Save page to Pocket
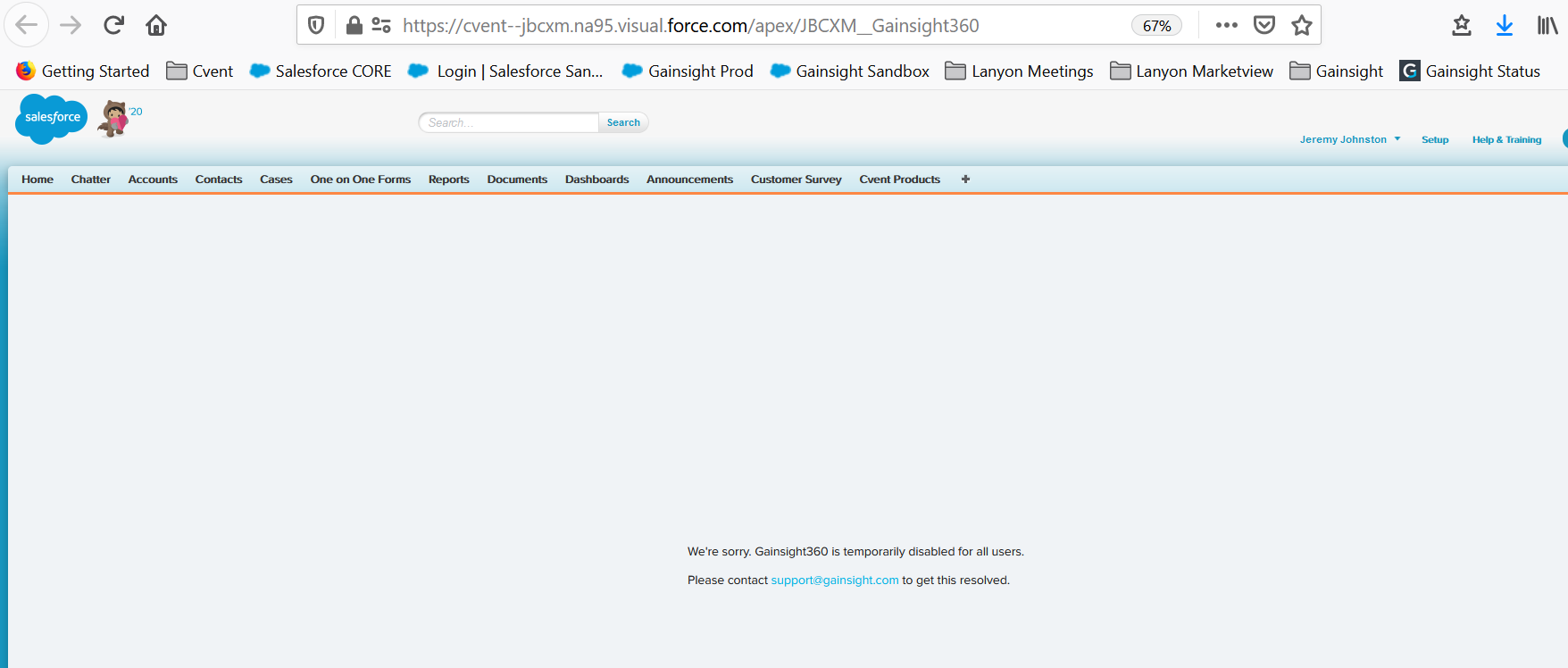The image size is (1568, 668). click(x=1264, y=25)
